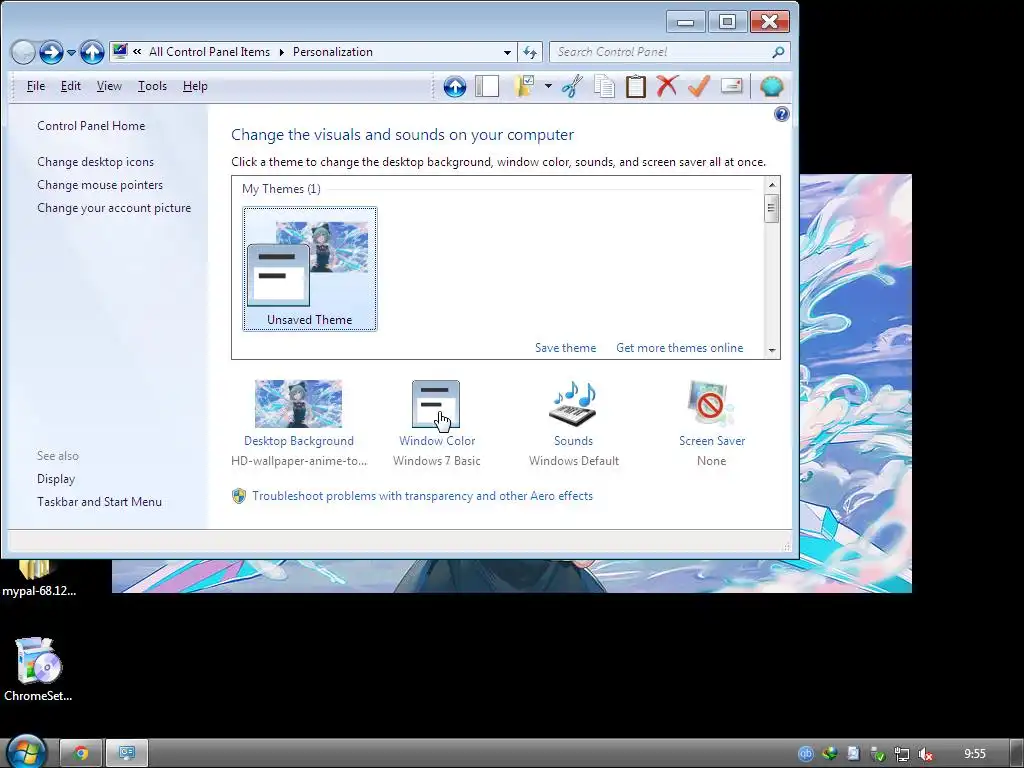This screenshot has height=768, width=1024.
Task: Click the Show desktop button on the taskbar
Action: 1017,754
